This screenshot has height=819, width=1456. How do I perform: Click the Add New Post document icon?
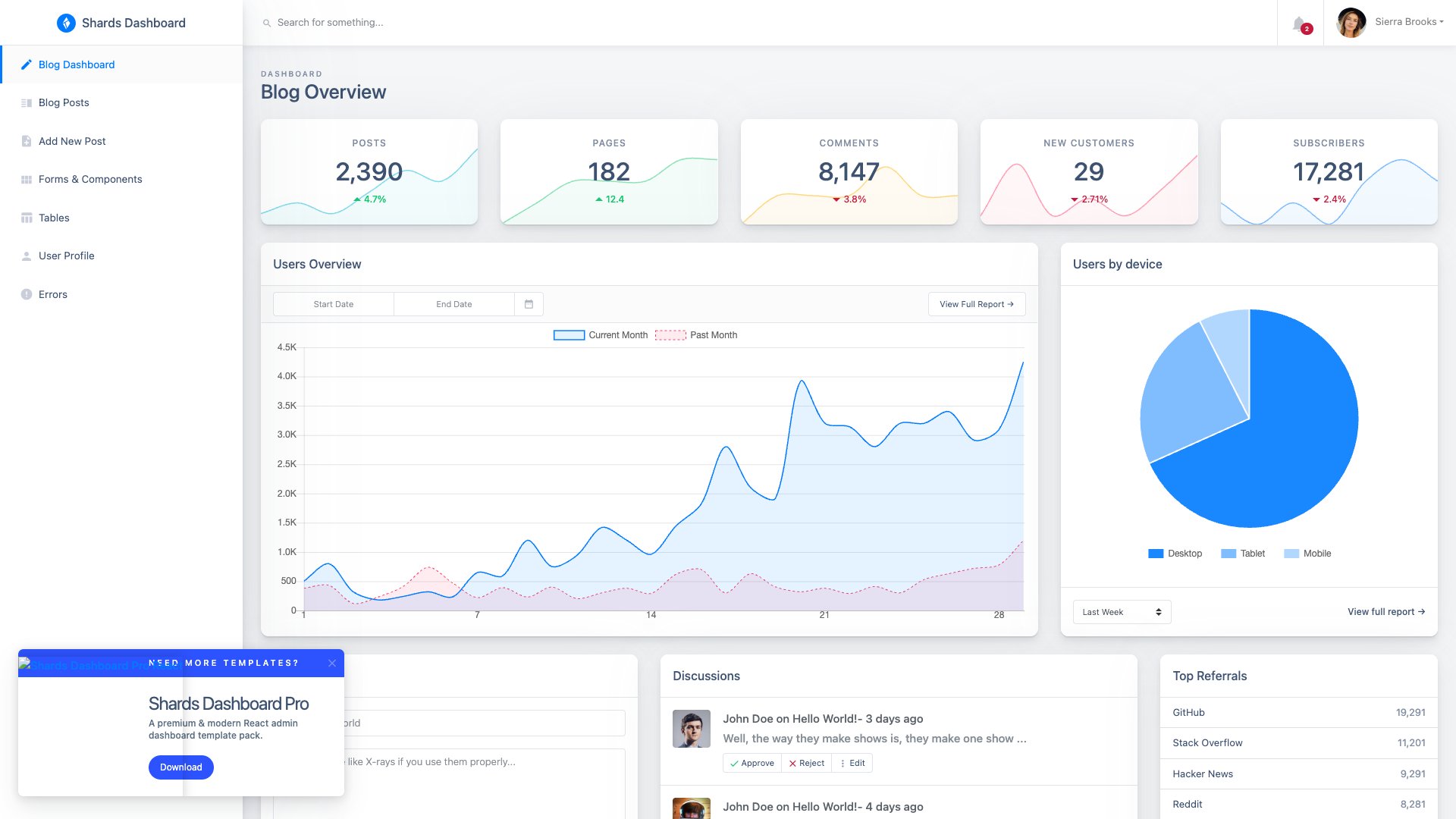[x=27, y=141]
